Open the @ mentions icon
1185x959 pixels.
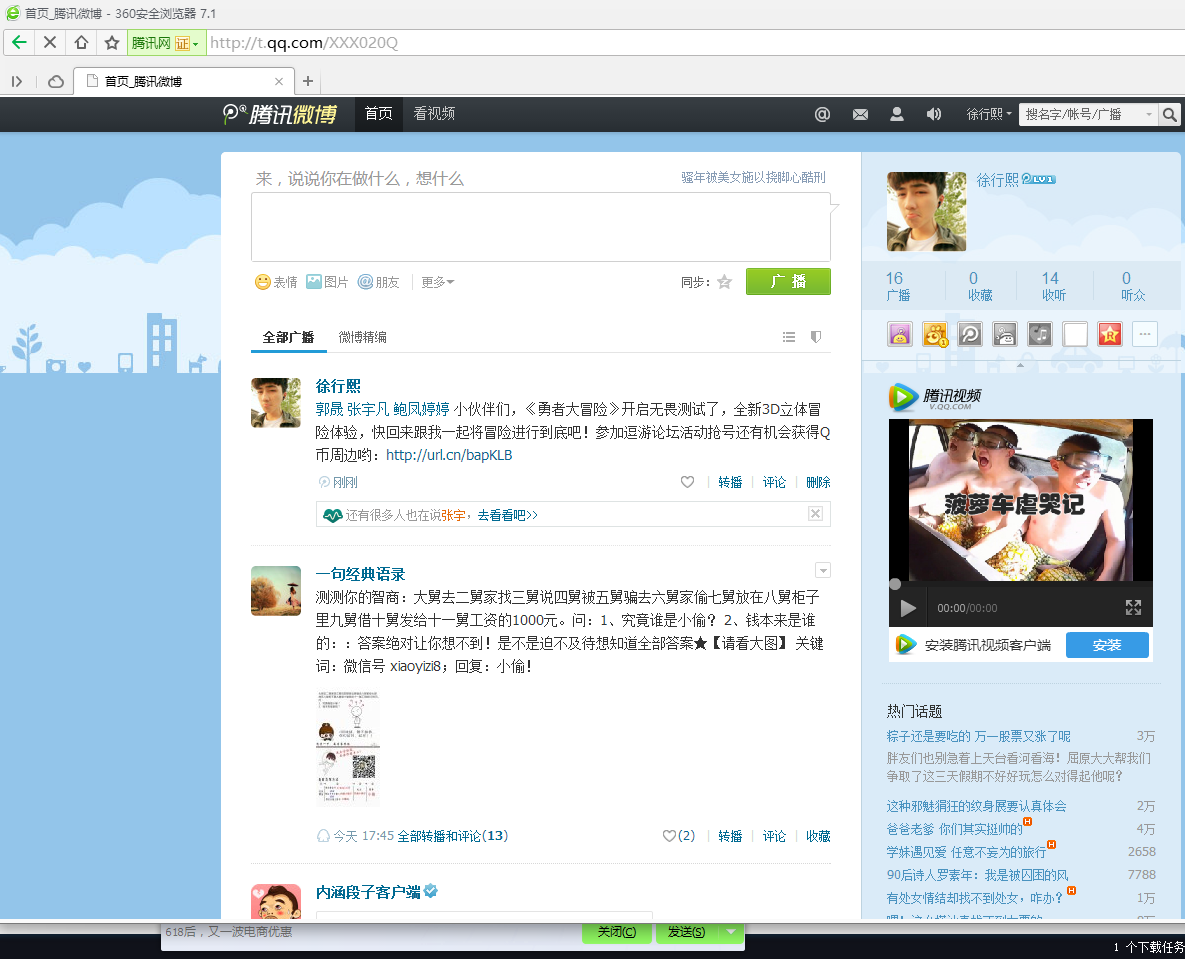coord(822,114)
